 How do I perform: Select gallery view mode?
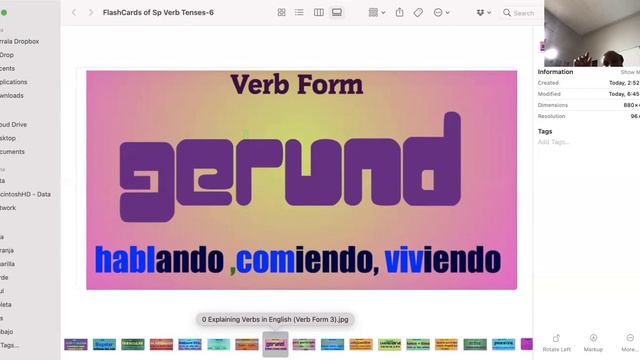pos(337,13)
